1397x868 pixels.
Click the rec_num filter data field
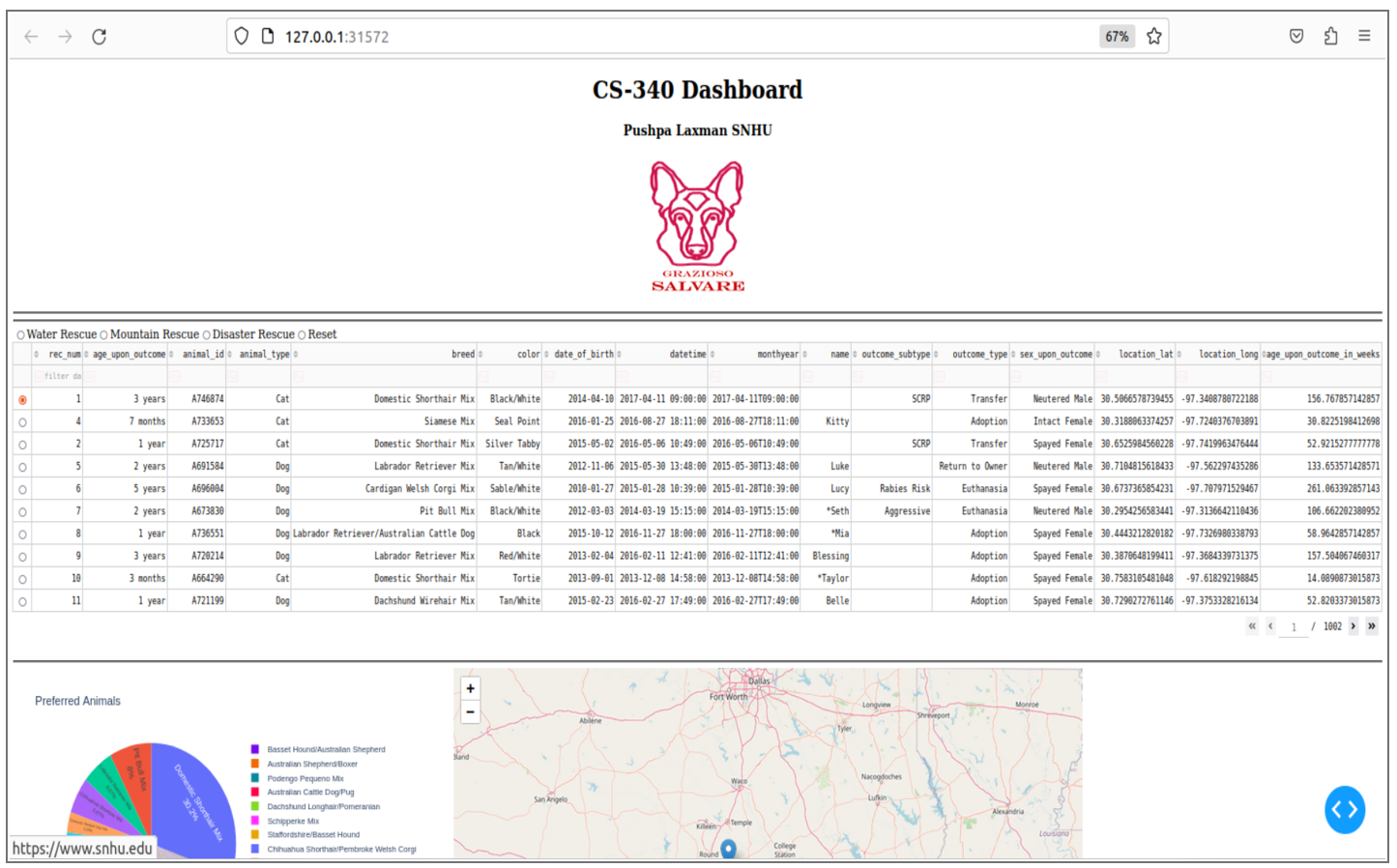[58, 376]
